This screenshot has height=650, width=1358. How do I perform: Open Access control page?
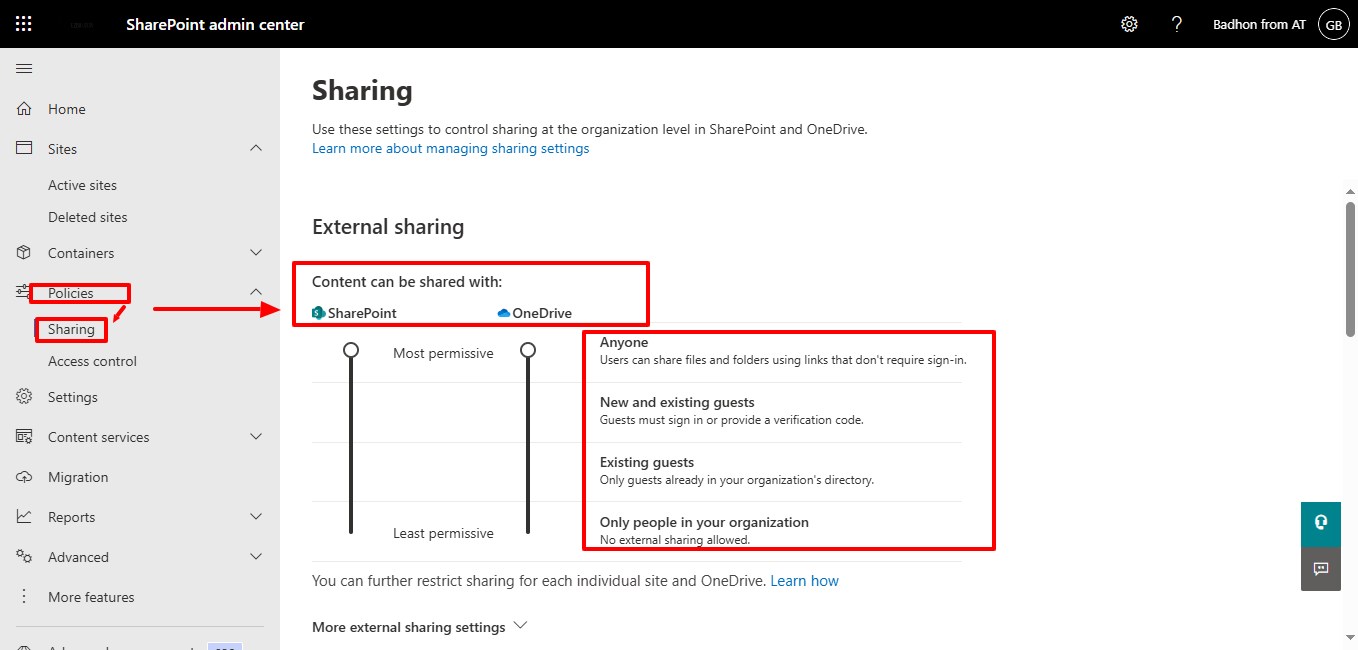pos(92,361)
